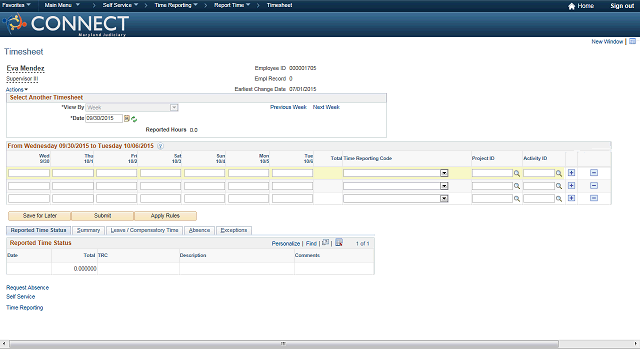
Task: Add a row after third timesheet row
Action: (x=571, y=198)
